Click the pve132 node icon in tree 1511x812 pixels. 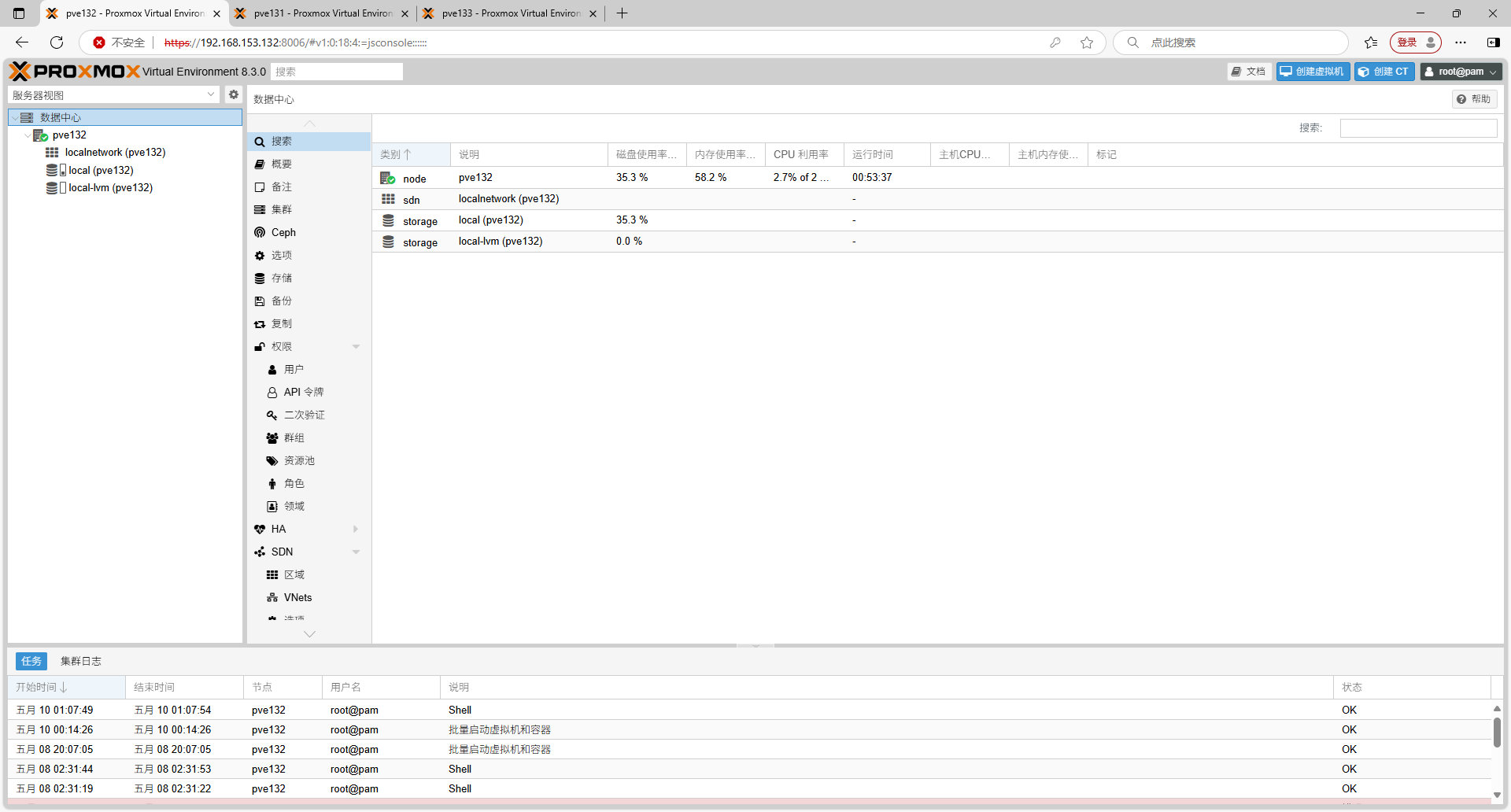[x=41, y=135]
